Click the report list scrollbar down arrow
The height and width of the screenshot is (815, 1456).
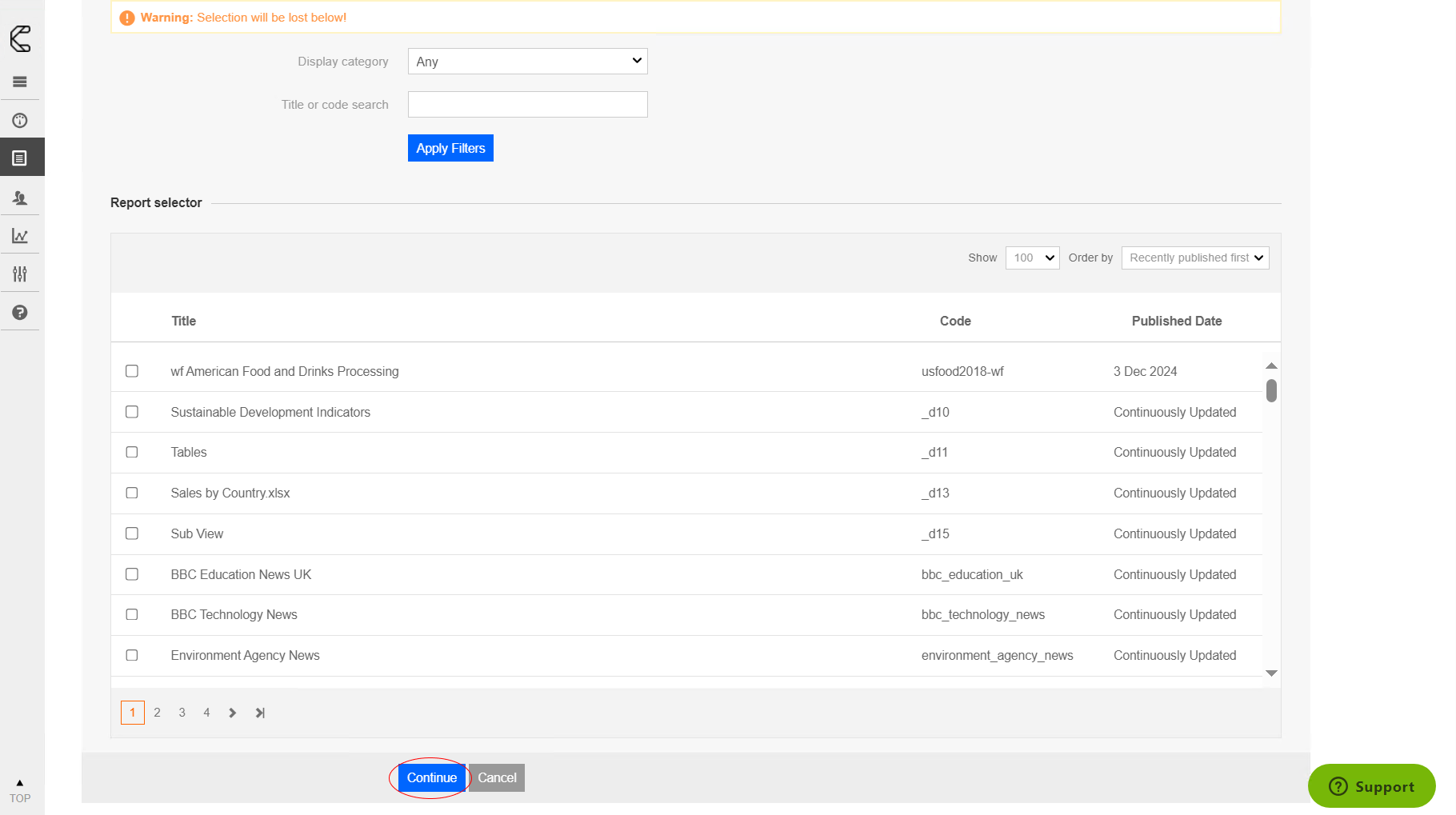coord(1271,673)
